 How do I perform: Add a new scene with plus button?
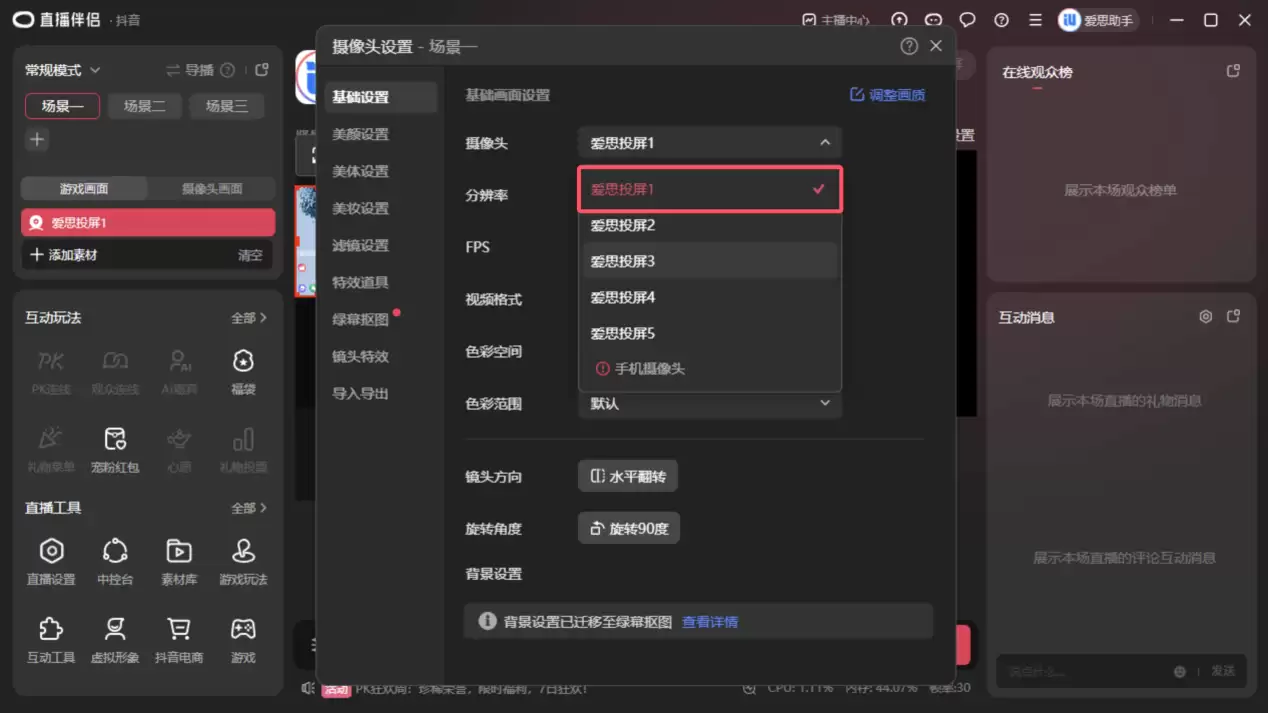click(37, 140)
